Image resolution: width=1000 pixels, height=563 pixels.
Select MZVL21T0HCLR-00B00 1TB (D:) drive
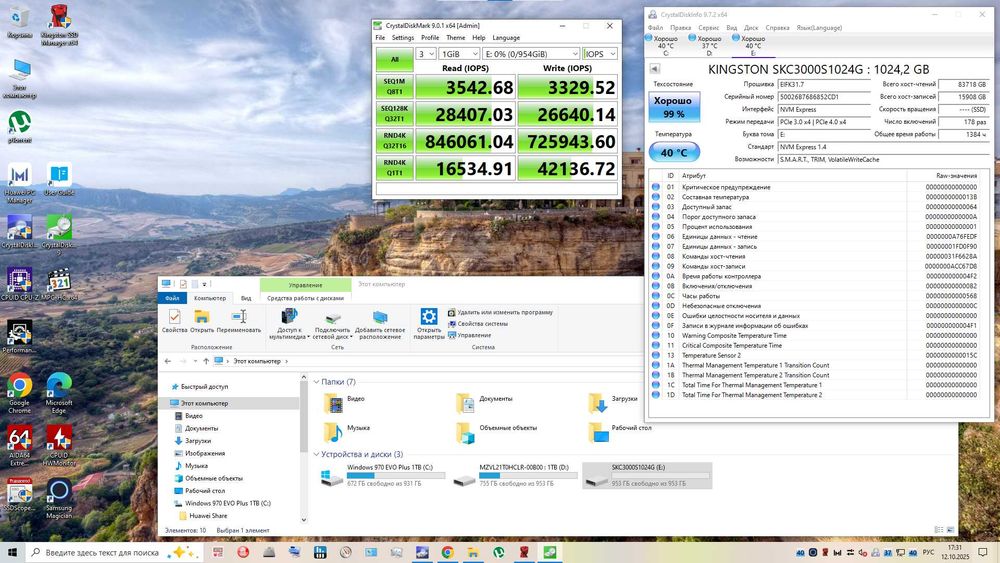click(516, 476)
